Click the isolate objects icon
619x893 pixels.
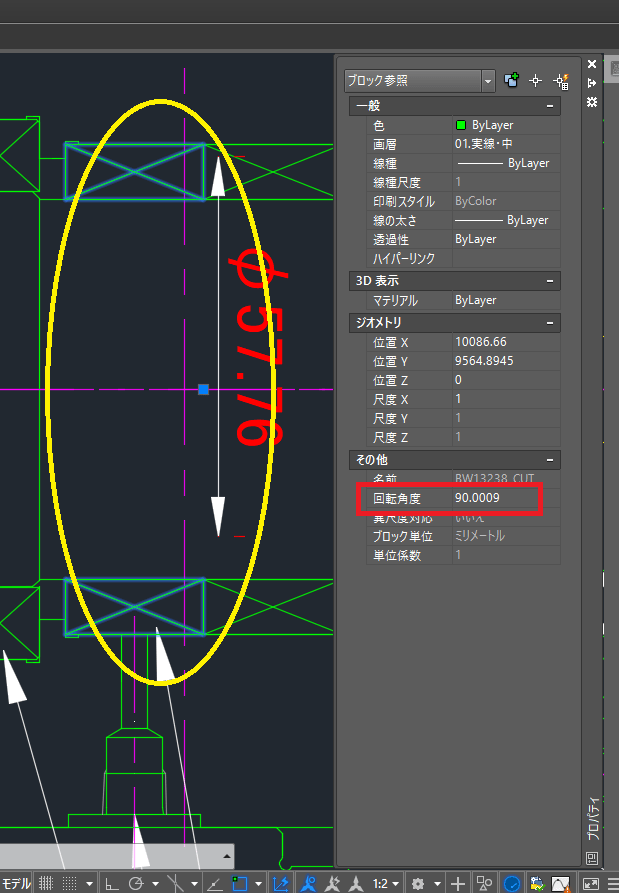click(x=484, y=883)
